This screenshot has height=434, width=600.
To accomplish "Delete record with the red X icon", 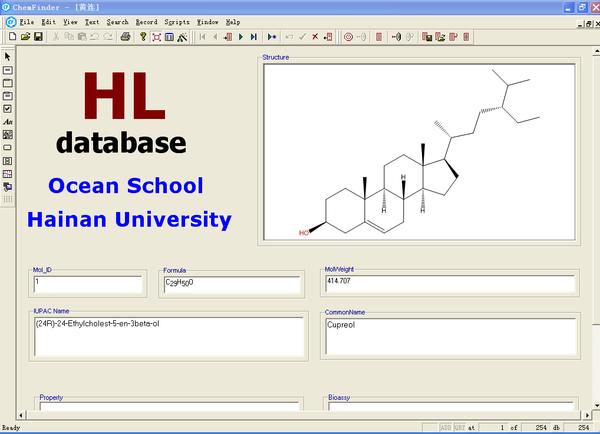I will (x=315, y=37).
